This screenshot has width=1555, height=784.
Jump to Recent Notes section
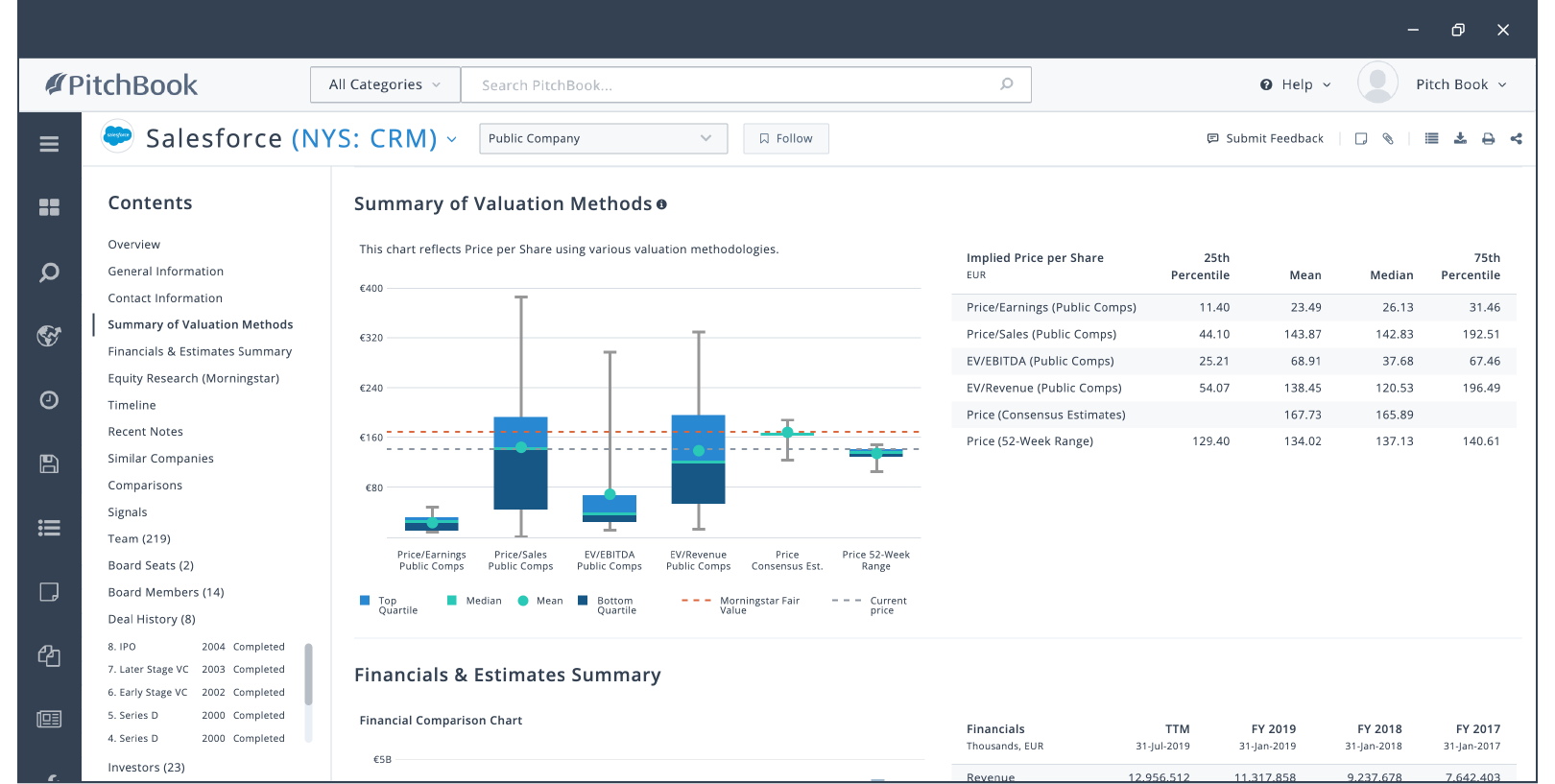click(x=145, y=432)
